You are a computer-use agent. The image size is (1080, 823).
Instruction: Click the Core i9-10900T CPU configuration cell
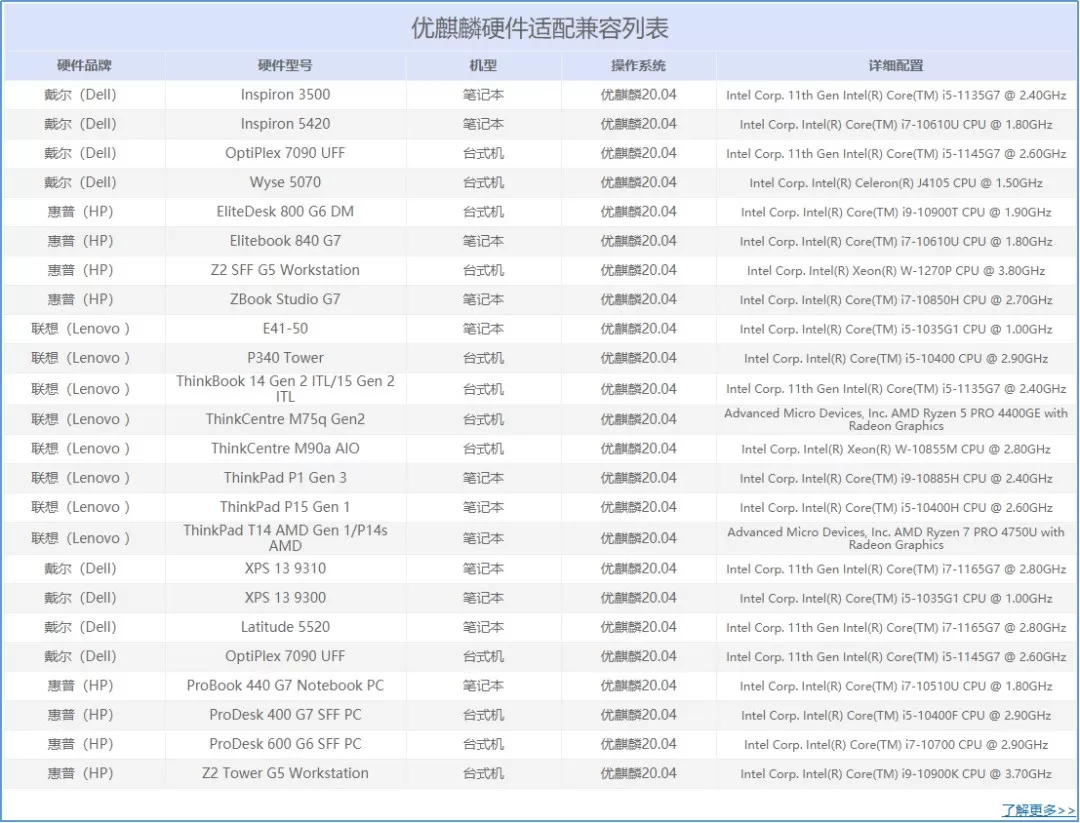[x=896, y=212]
